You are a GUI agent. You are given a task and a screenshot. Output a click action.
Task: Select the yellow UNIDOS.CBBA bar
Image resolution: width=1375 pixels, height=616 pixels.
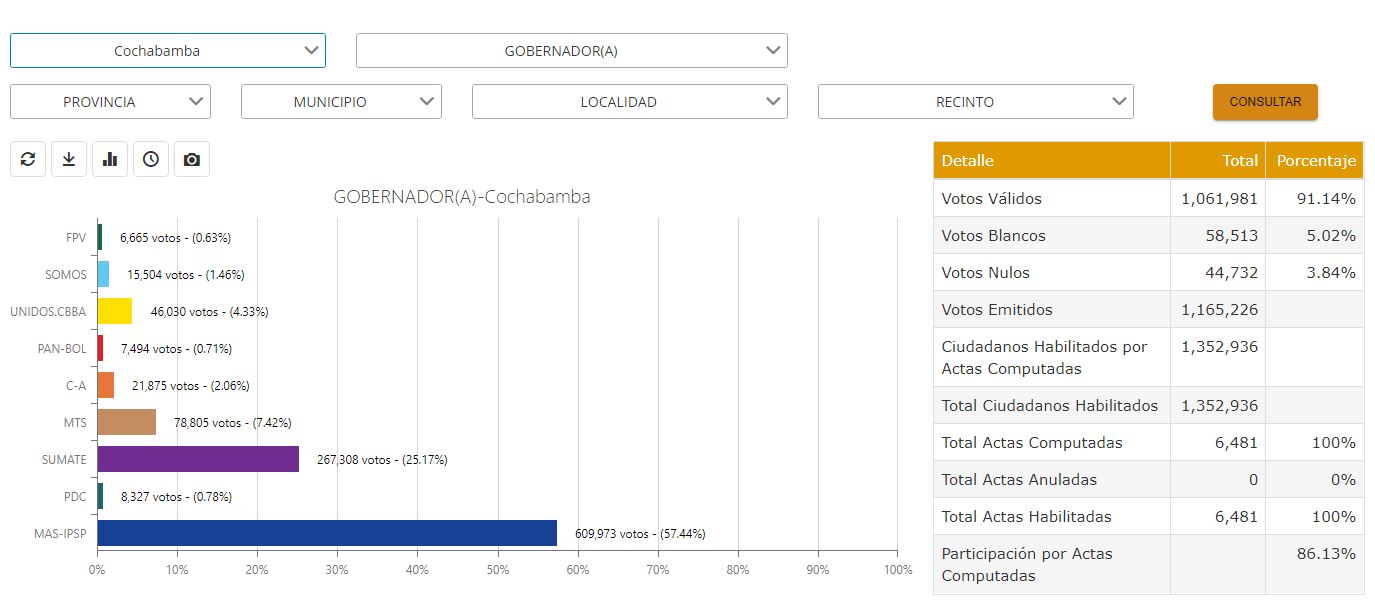coord(113,311)
